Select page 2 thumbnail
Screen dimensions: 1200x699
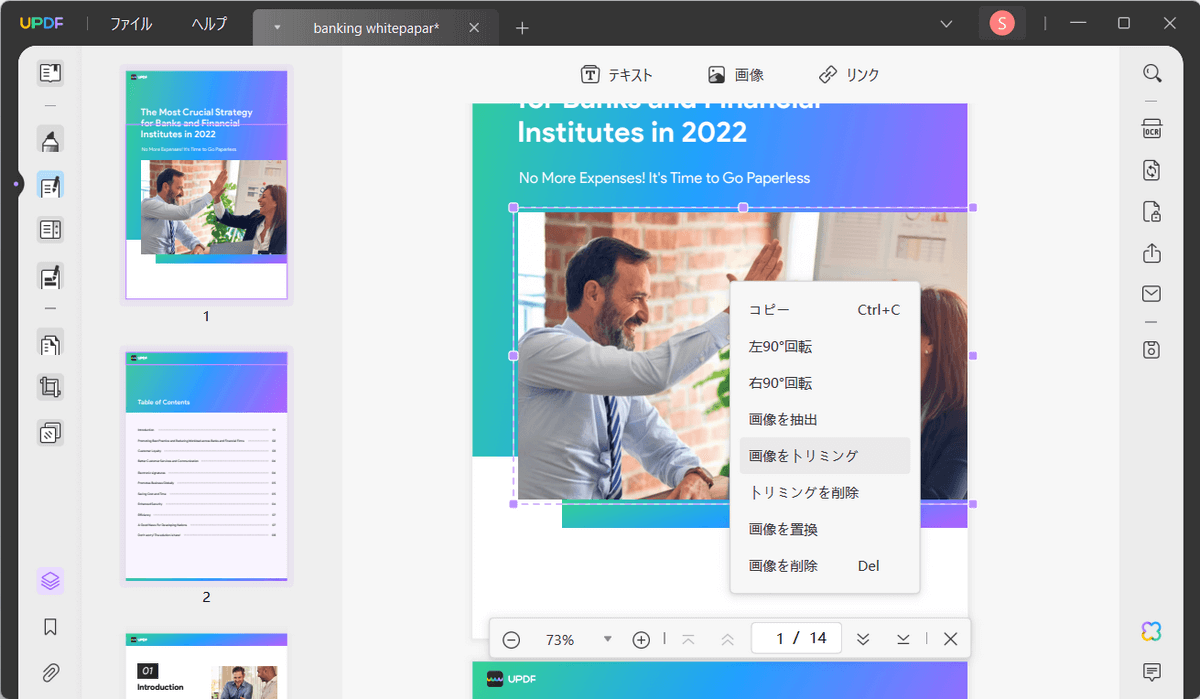coord(206,465)
